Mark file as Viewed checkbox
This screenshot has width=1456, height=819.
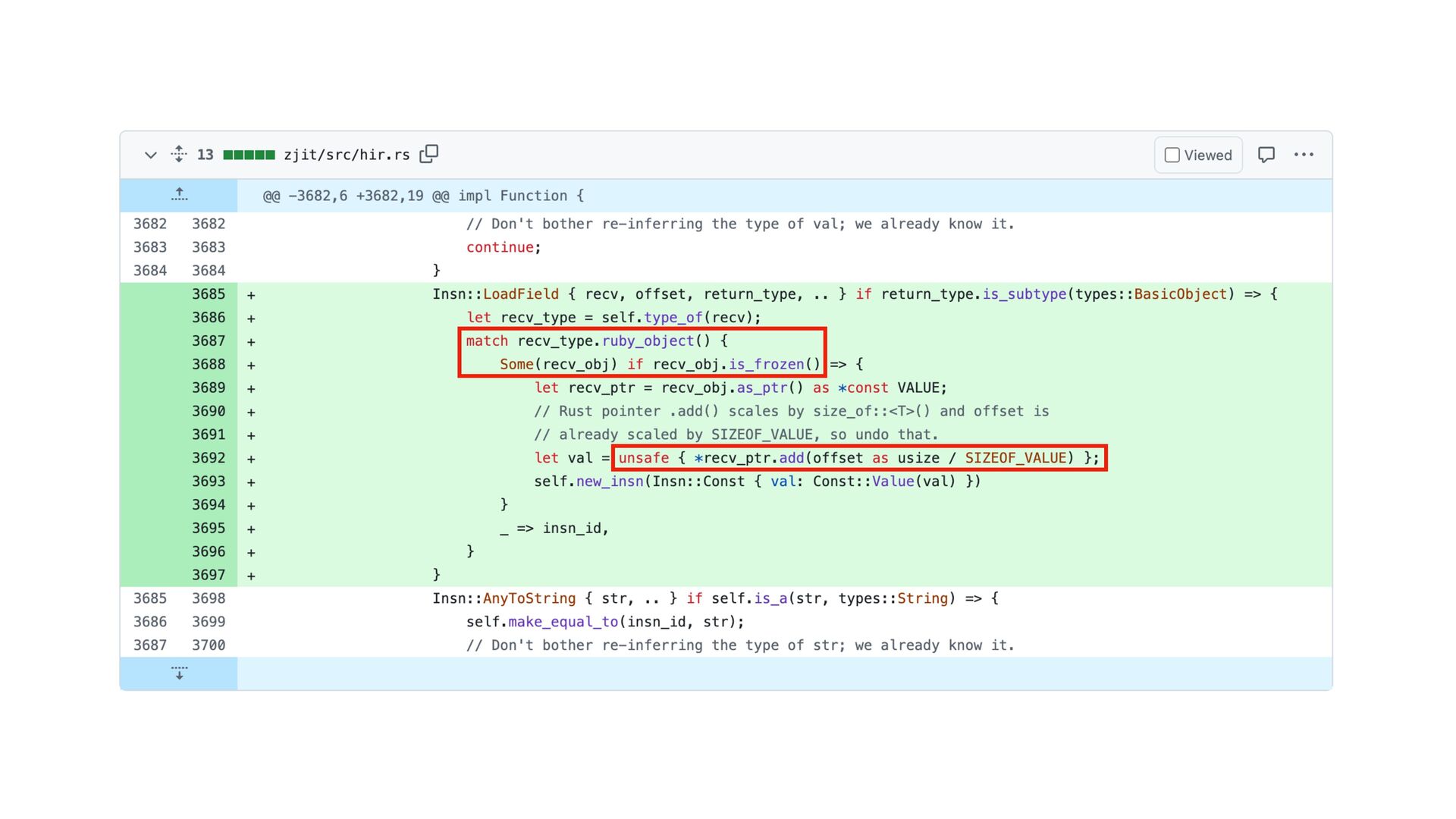(x=1172, y=155)
